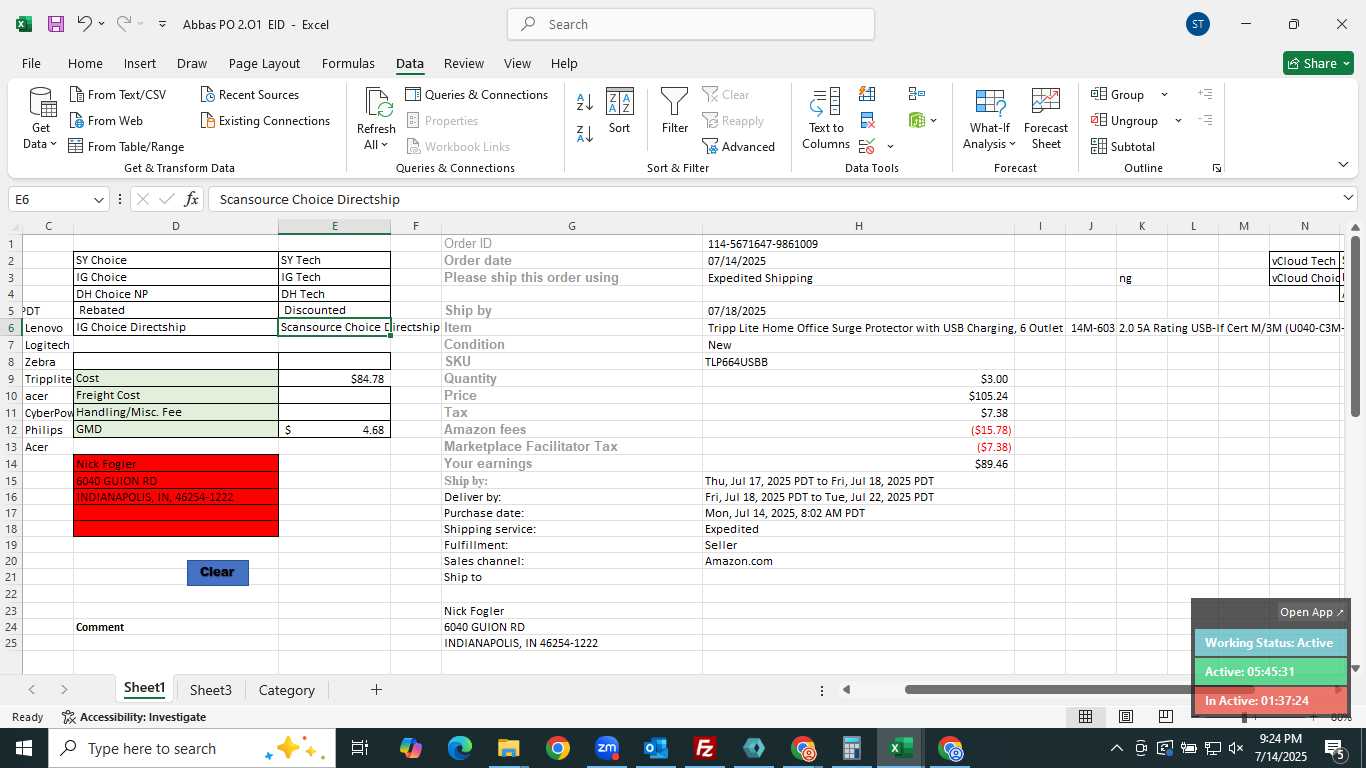
Task: Toggle the Filter funnel
Action: pyautogui.click(x=675, y=111)
